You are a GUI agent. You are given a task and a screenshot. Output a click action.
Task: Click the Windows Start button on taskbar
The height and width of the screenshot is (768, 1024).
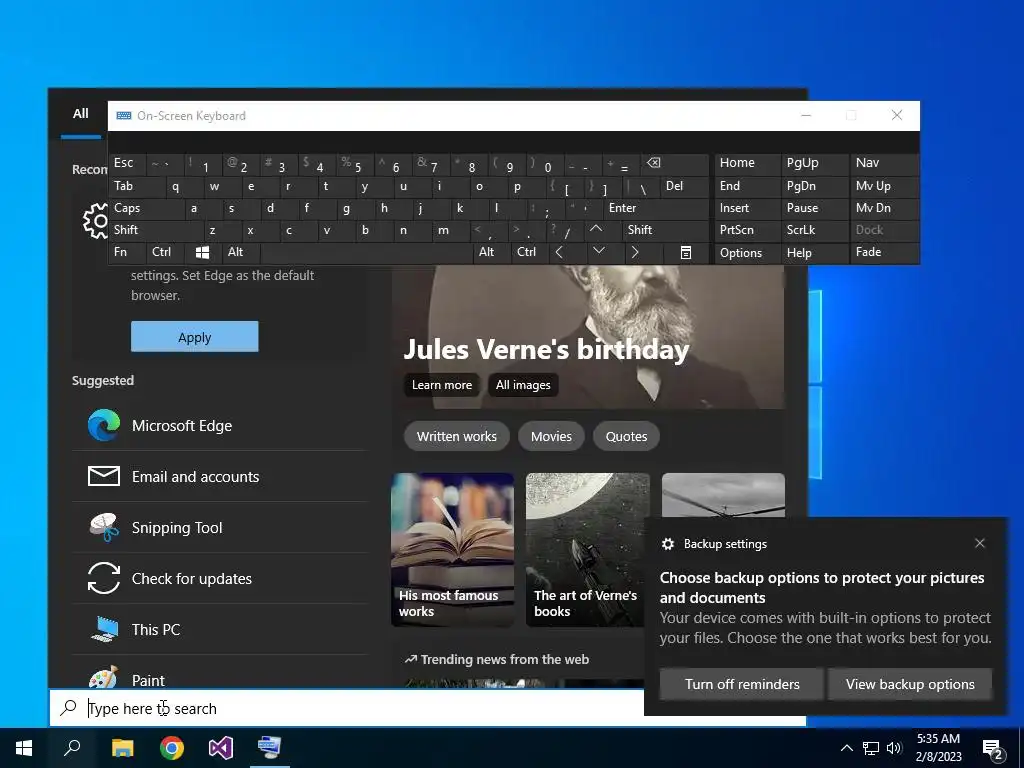click(x=24, y=748)
